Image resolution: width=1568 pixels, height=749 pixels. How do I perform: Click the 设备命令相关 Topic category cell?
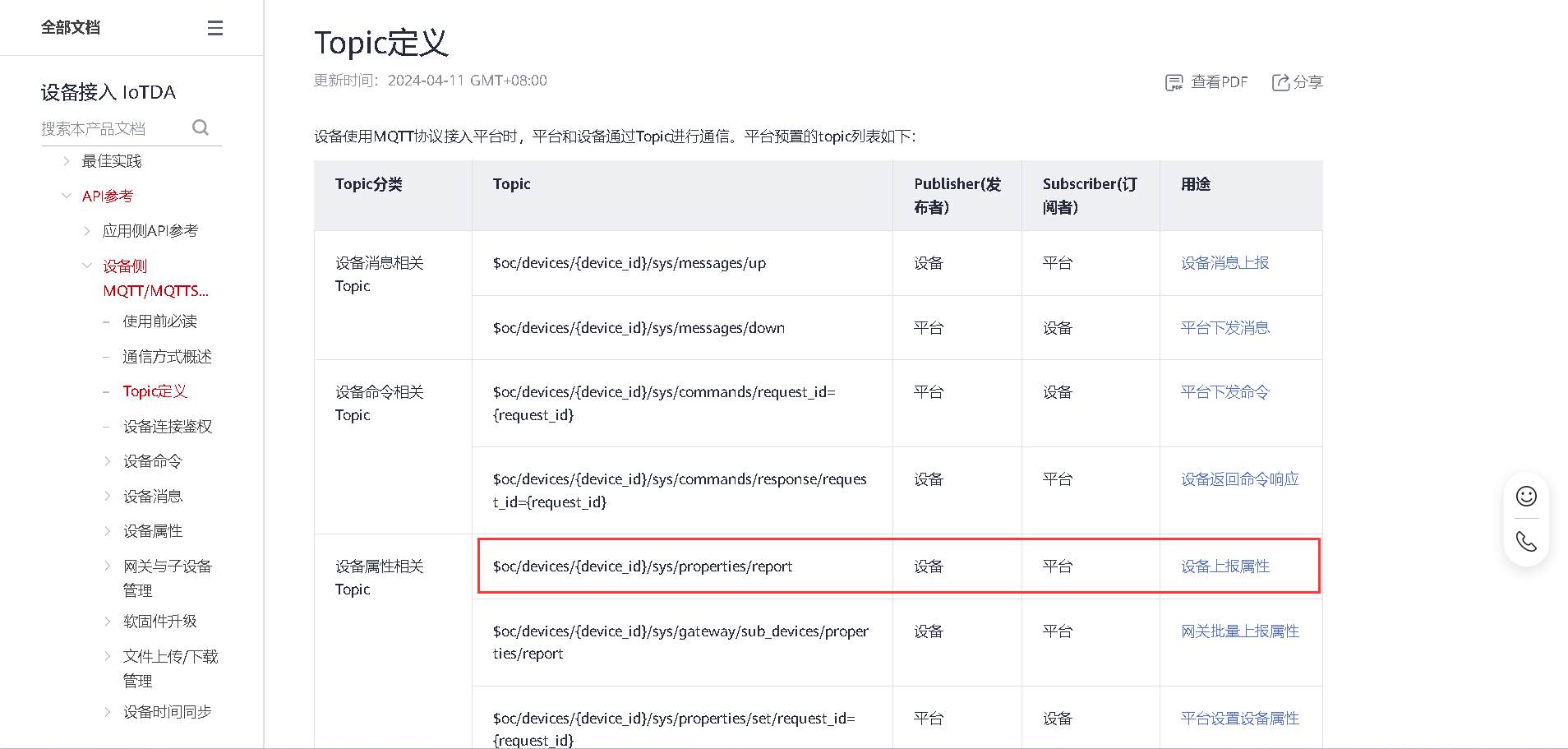coord(393,447)
